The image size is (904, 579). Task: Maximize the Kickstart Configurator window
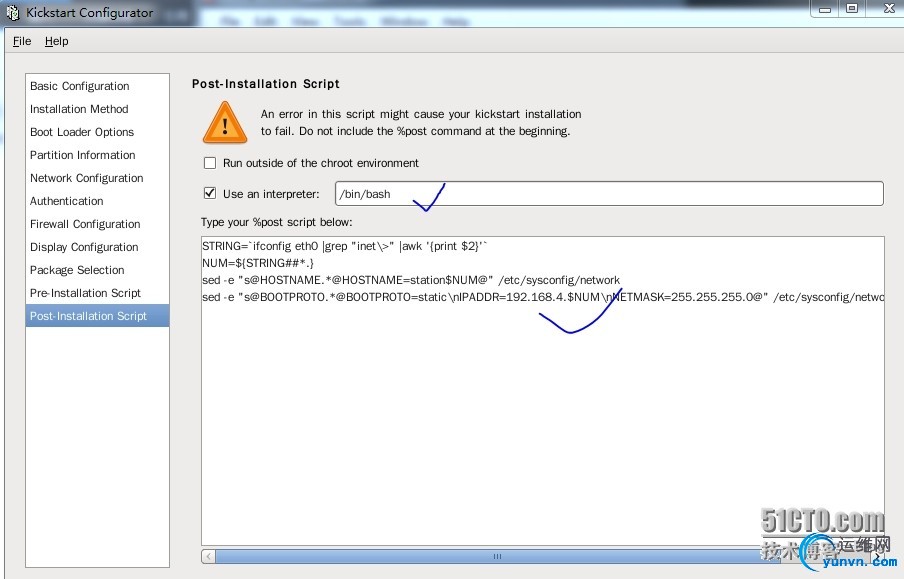coord(852,9)
